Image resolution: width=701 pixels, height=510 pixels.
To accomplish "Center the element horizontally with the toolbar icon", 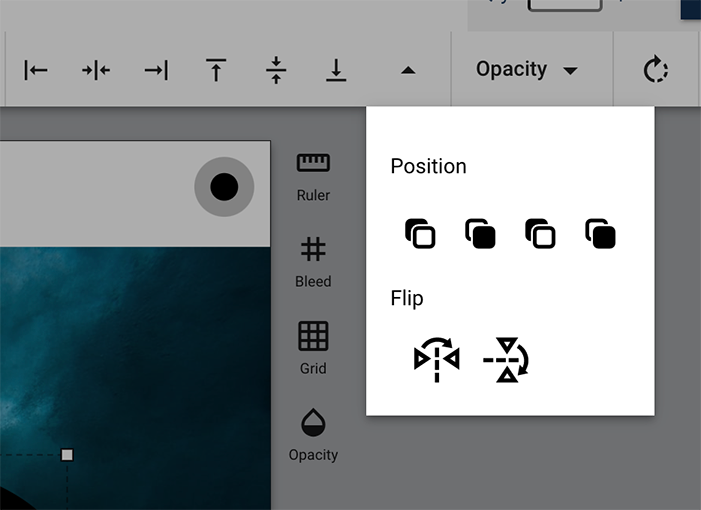I will tap(96, 70).
